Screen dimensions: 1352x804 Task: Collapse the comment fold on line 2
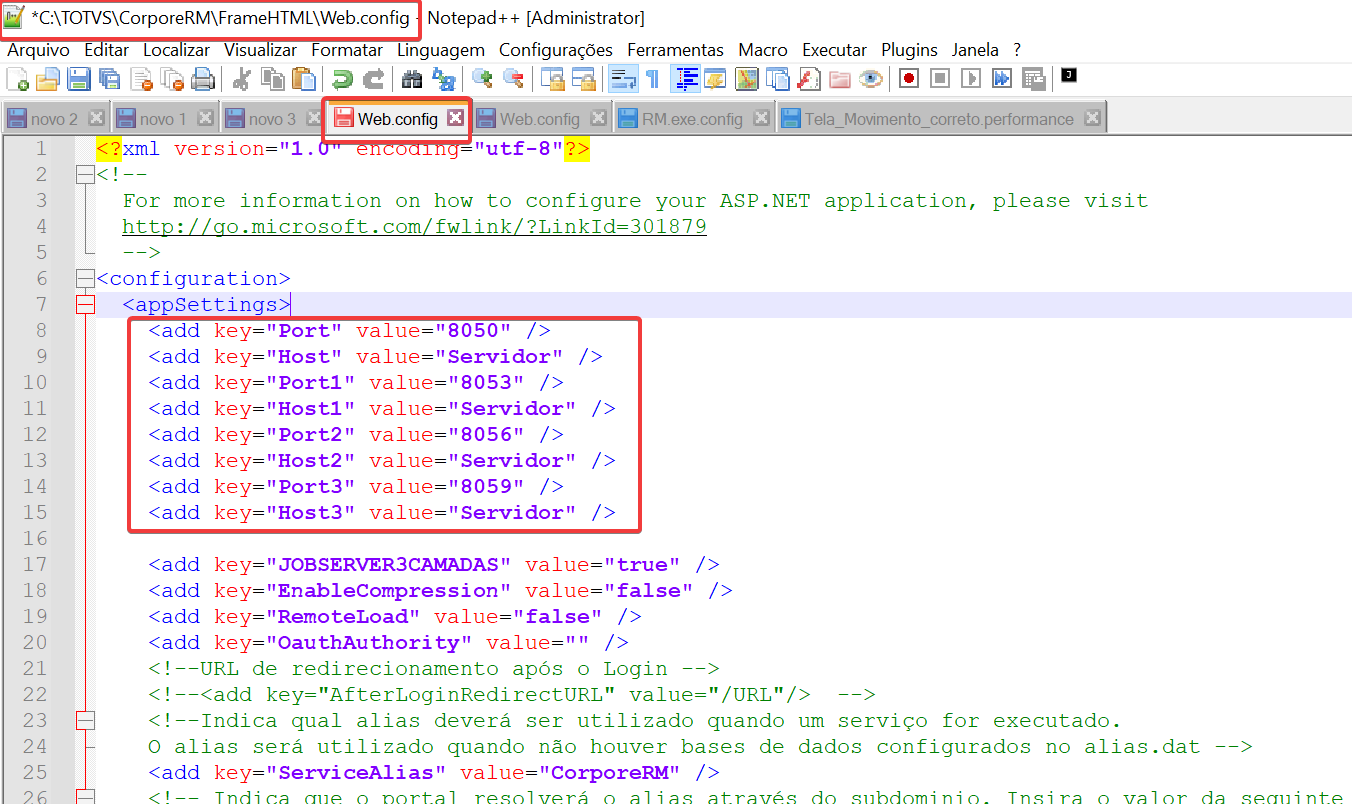click(85, 175)
